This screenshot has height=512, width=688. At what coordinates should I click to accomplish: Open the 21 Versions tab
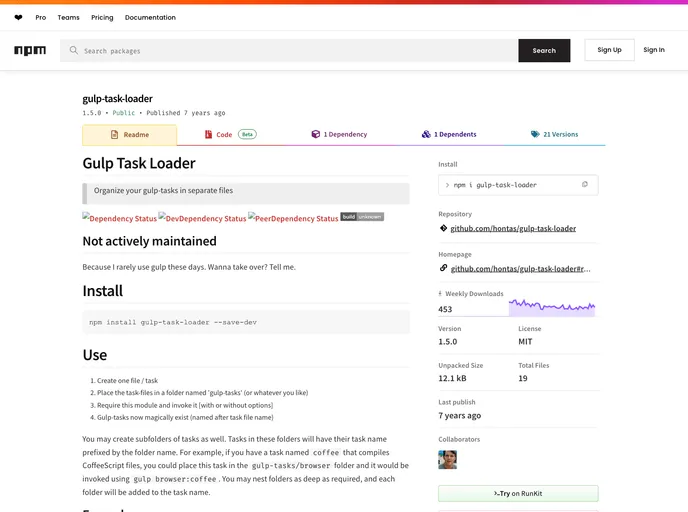pyautogui.click(x=554, y=134)
